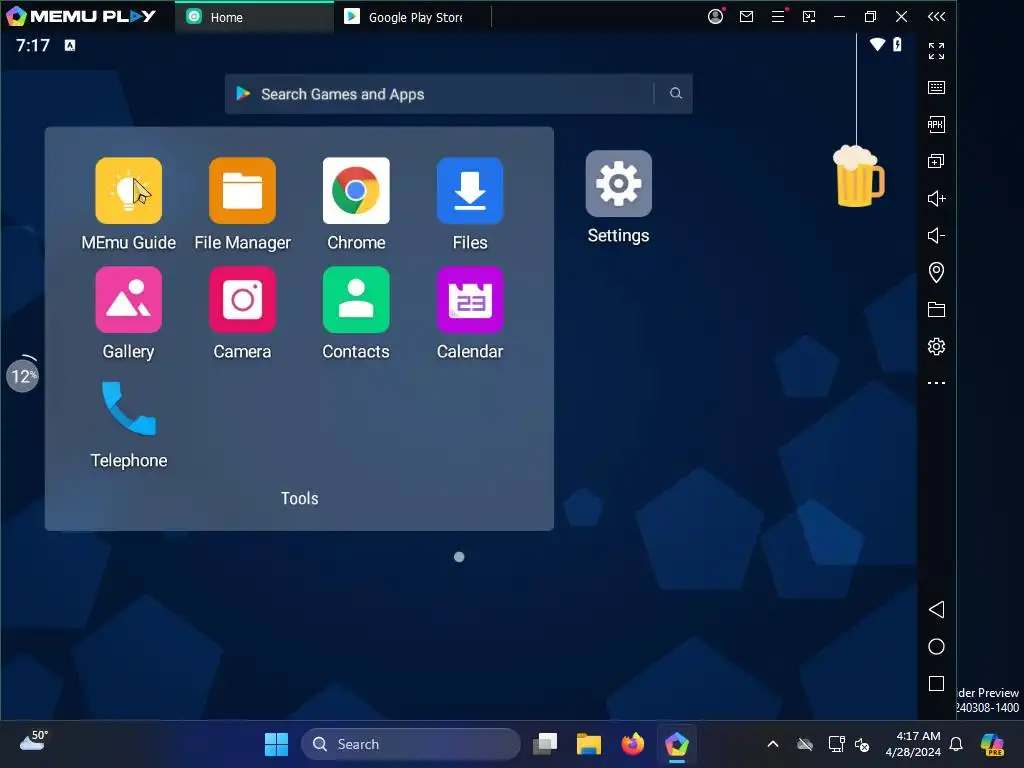
Task: Click the 12% performance floating bubble
Action: coord(23,376)
